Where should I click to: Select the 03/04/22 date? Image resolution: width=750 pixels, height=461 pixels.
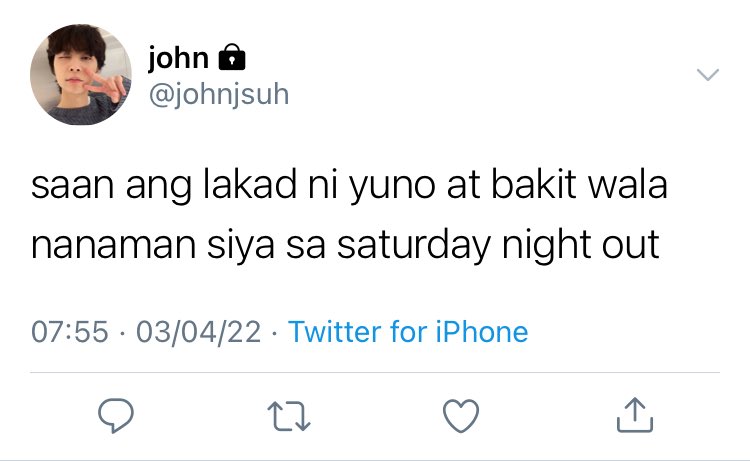click(x=199, y=332)
